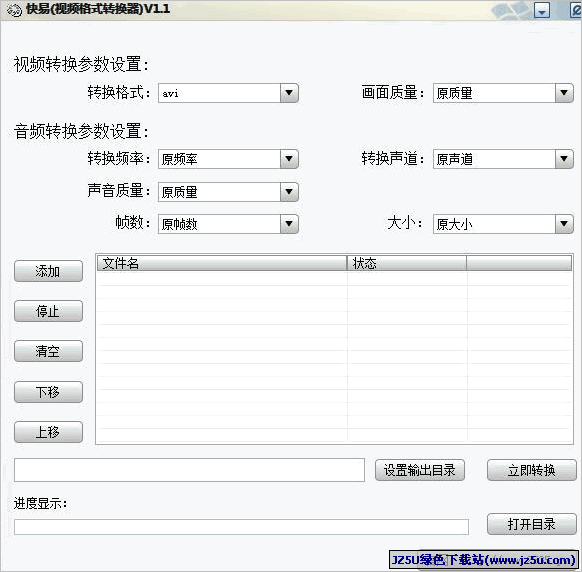
Task: Click the blank third column header
Action: [x=519, y=263]
